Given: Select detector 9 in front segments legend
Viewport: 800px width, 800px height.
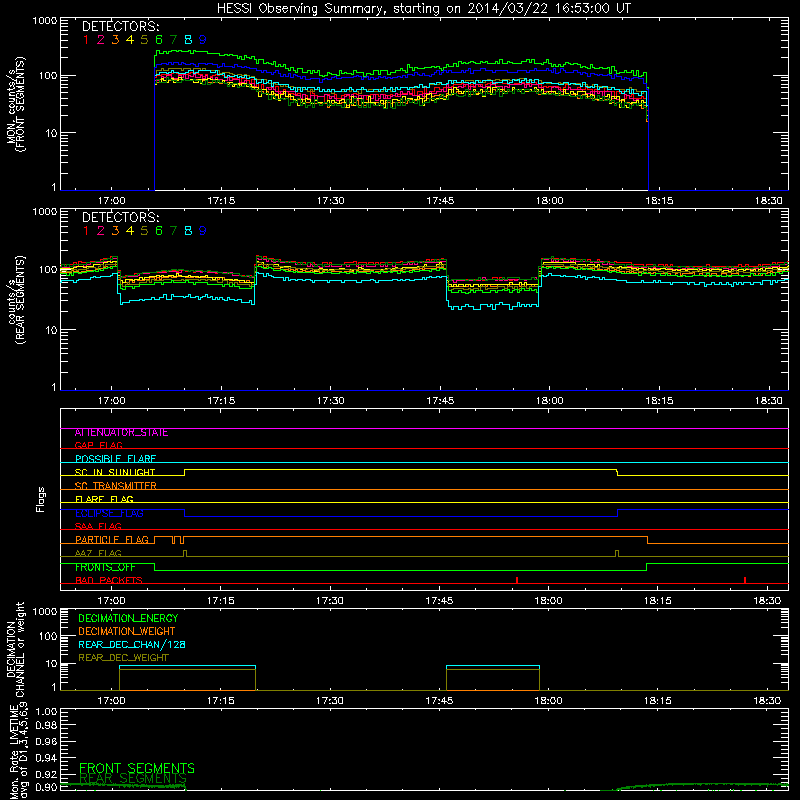Looking at the screenshot, I should point(203,40).
